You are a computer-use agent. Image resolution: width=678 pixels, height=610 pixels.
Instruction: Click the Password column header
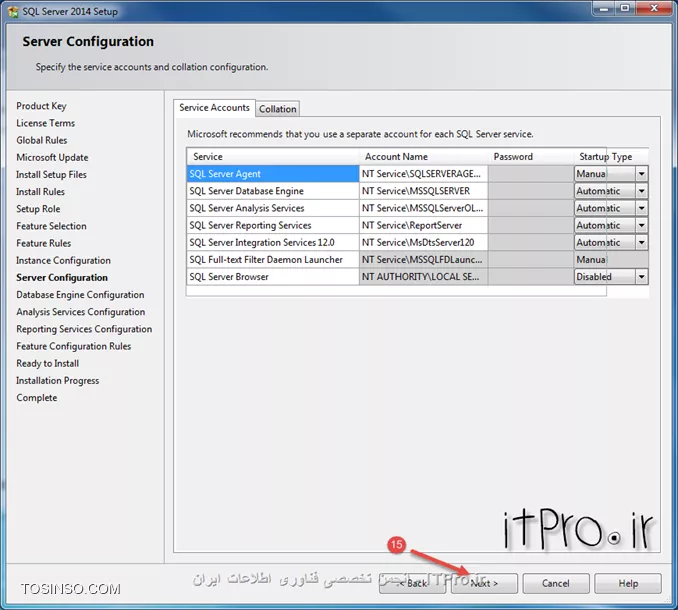531,156
